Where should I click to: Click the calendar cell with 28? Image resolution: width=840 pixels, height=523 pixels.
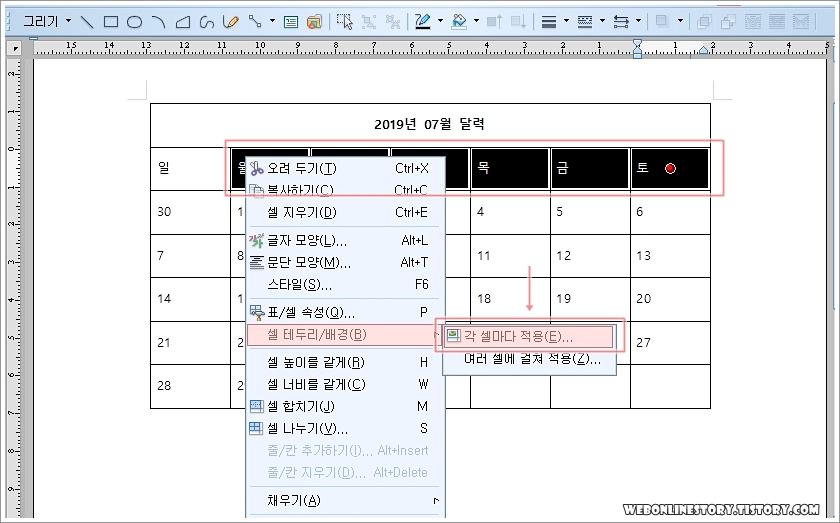click(191, 386)
